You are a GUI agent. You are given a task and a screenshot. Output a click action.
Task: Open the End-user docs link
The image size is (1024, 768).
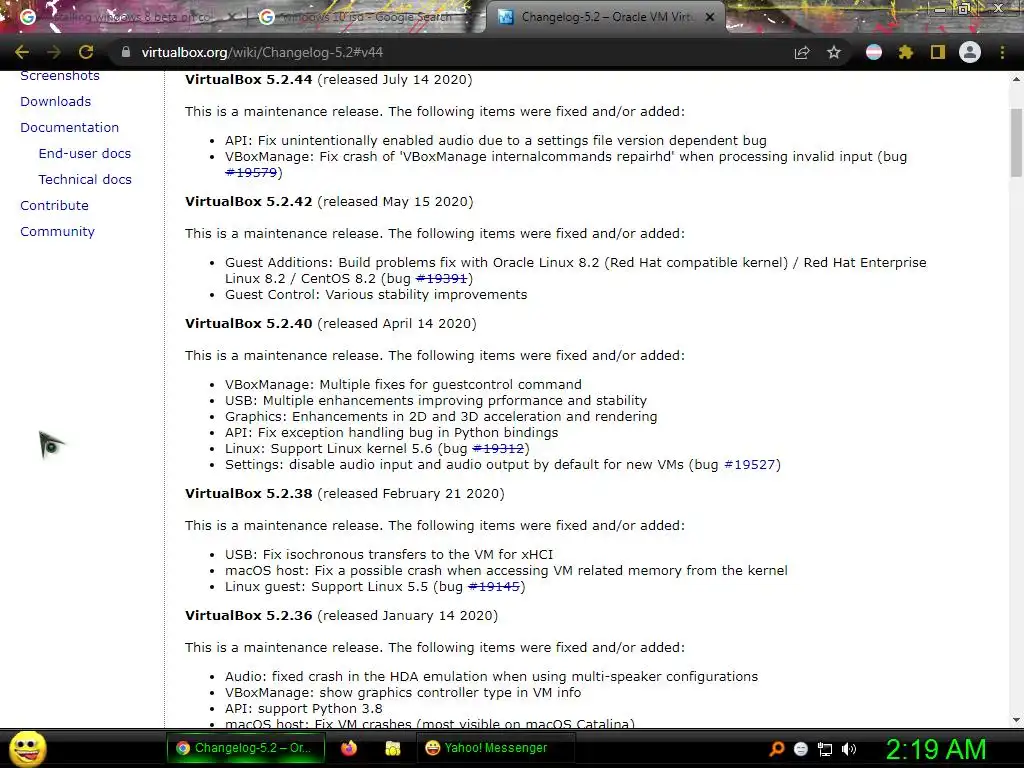point(85,153)
